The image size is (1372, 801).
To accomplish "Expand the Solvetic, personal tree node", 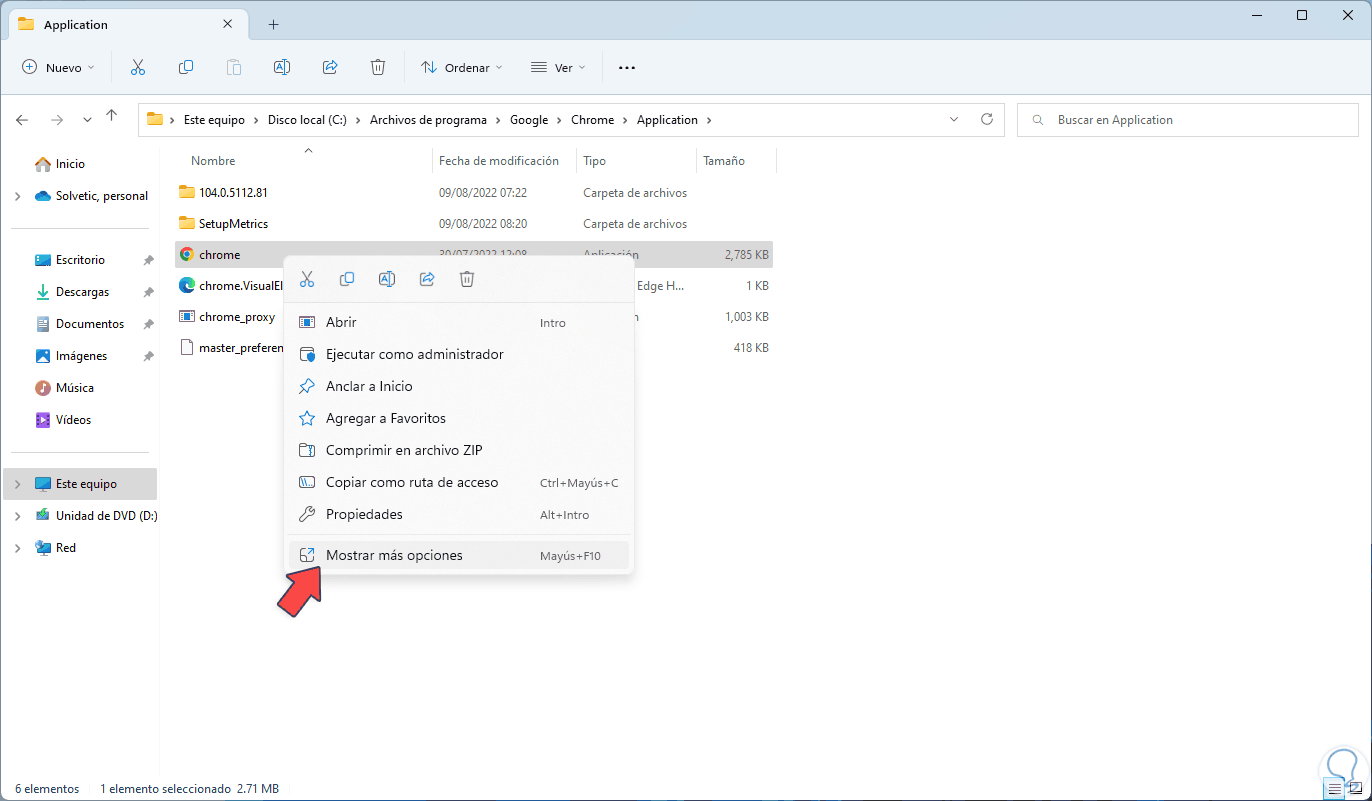I will click(x=18, y=196).
